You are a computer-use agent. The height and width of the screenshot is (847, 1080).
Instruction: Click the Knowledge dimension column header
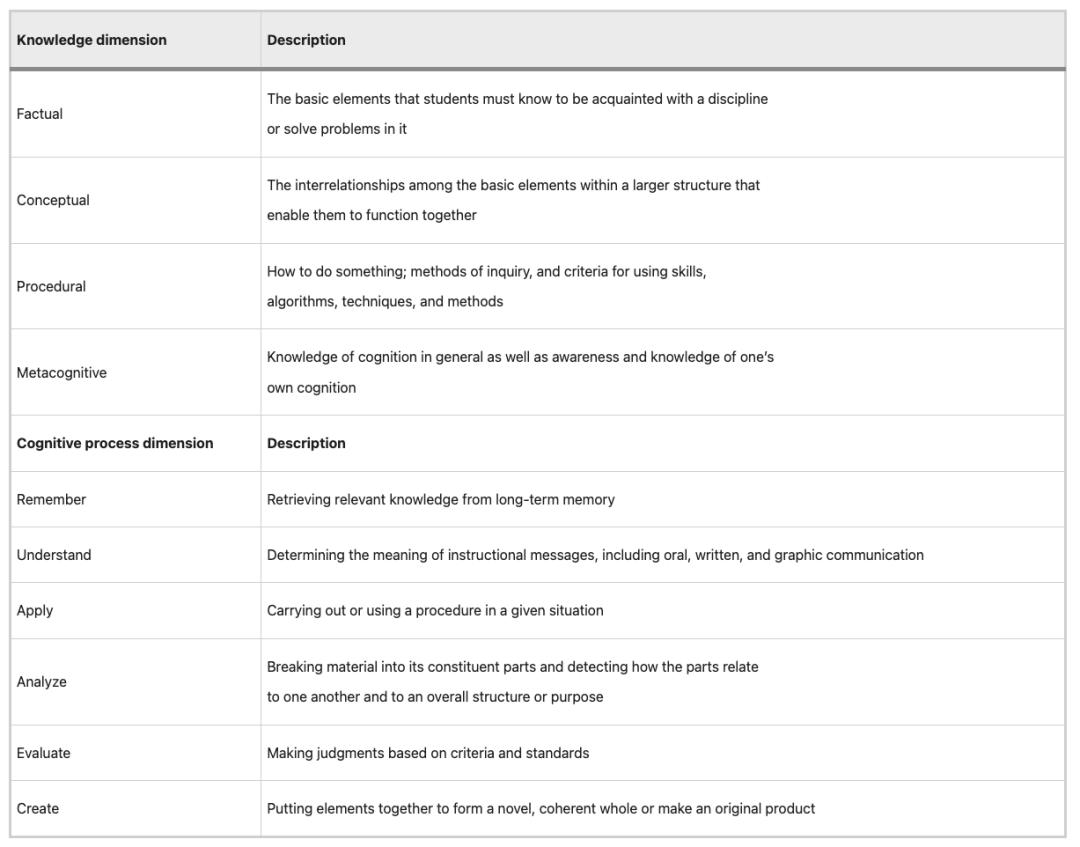pyautogui.click(x=92, y=40)
